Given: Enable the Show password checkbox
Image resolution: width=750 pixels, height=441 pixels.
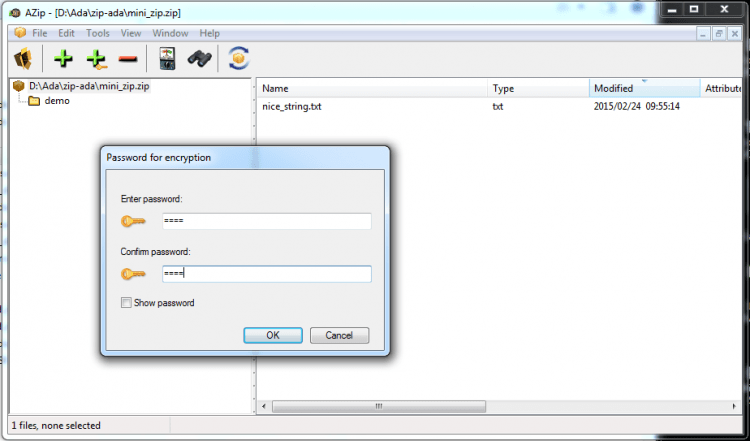Looking at the screenshot, I should (126, 302).
